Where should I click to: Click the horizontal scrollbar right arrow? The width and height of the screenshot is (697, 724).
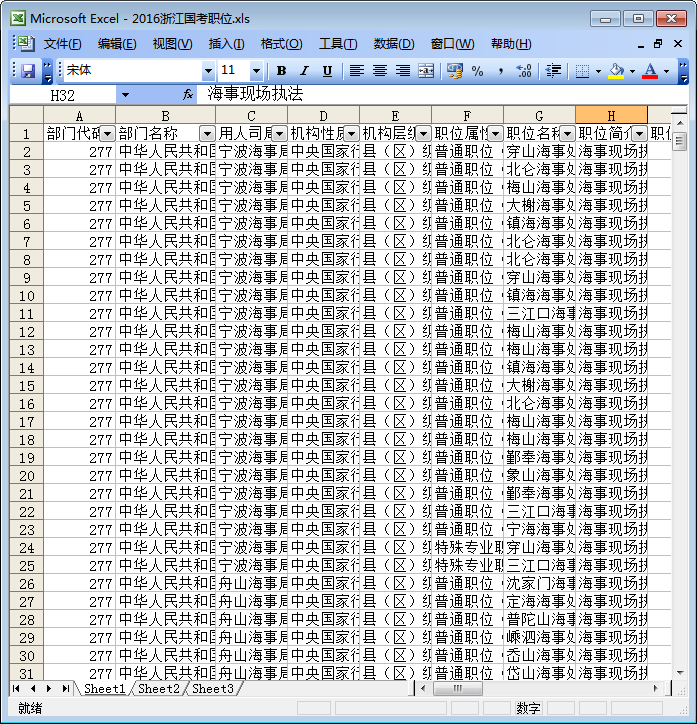(655, 688)
